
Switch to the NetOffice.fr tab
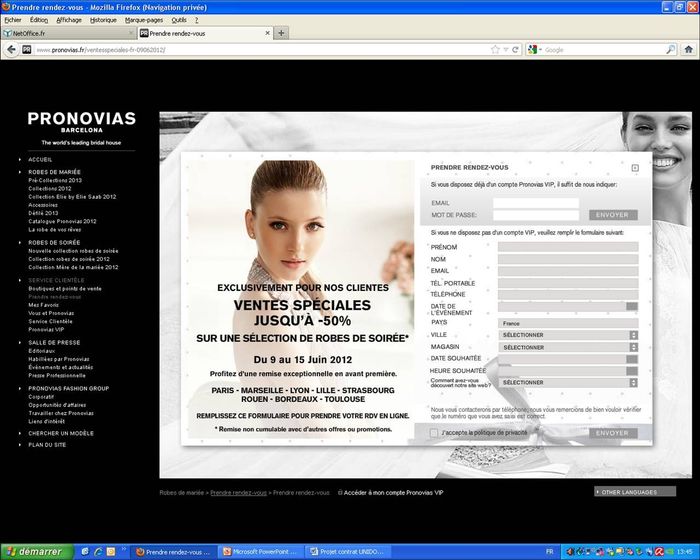pyautogui.click(x=68, y=33)
